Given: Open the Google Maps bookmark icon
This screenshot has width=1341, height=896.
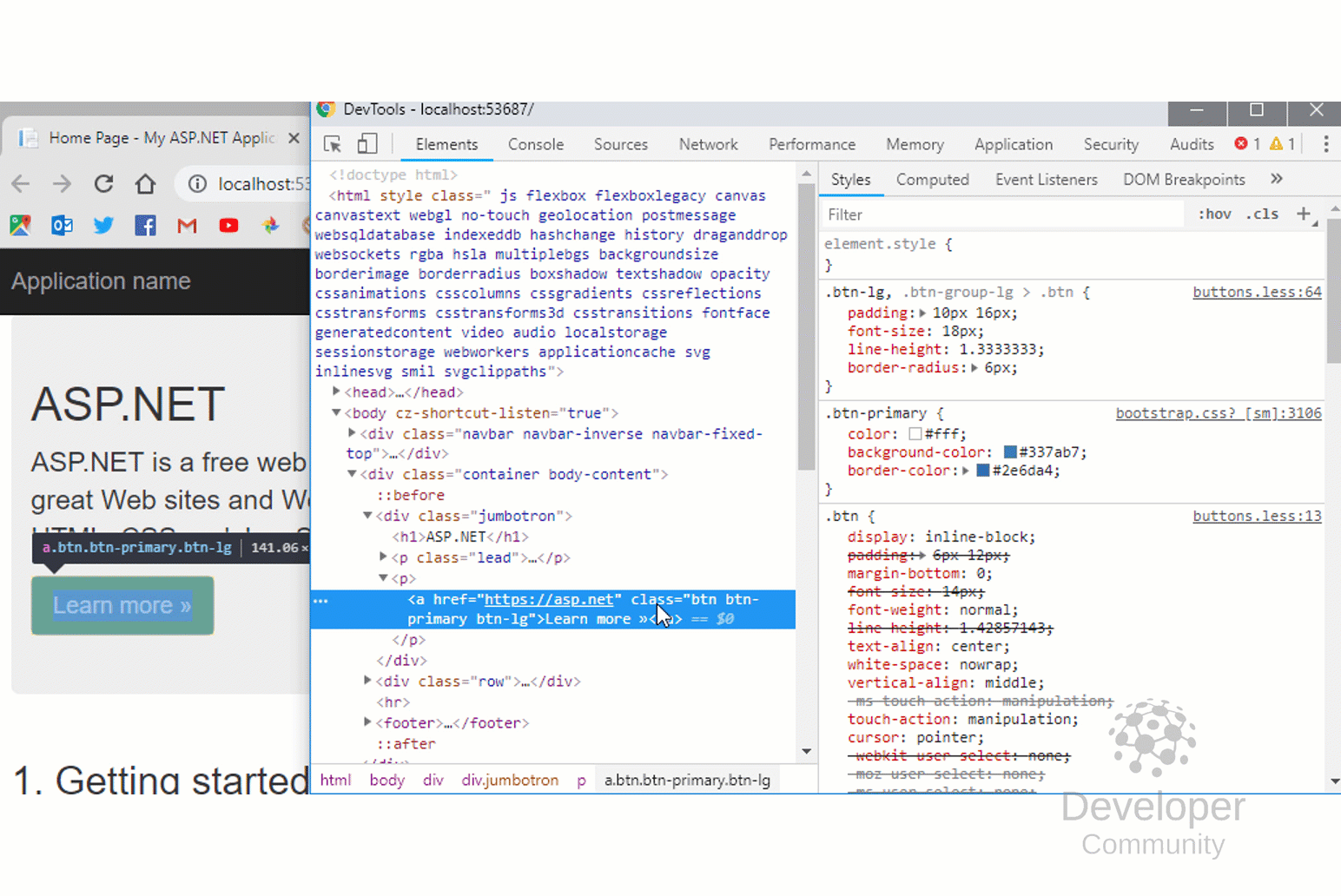Looking at the screenshot, I should pos(20,226).
